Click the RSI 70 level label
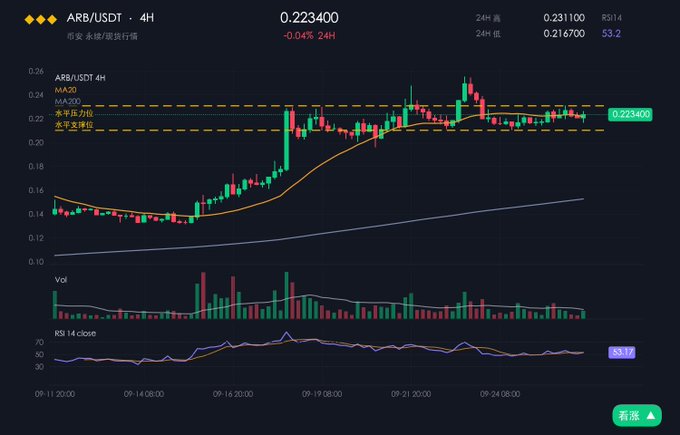The image size is (680, 435). (x=39, y=342)
